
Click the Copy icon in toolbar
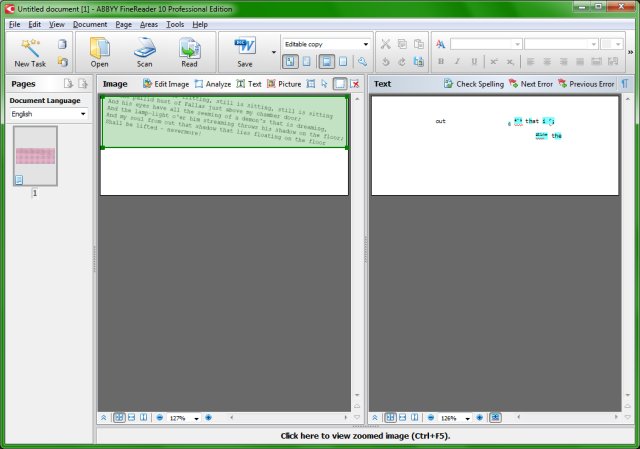click(402, 44)
